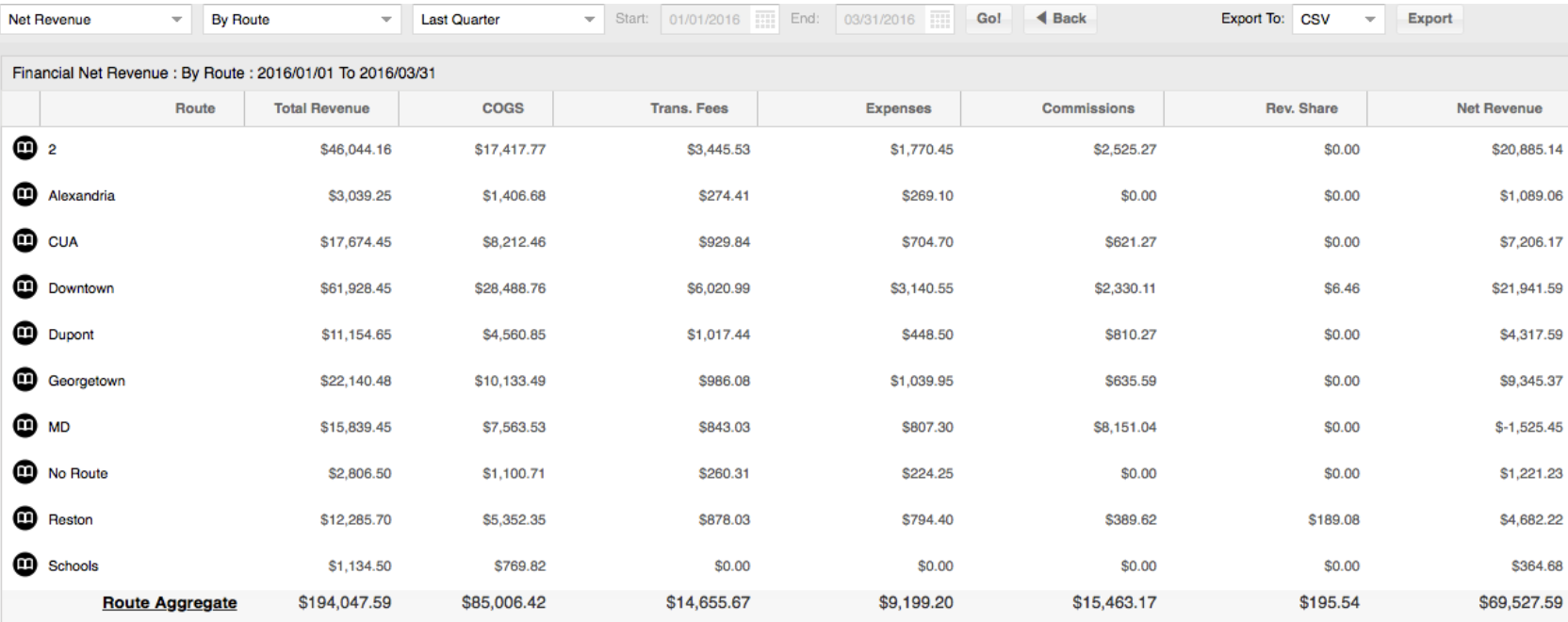Click Georgetown expenses $1,039.95
This screenshot has width=1568, height=622.
pyautogui.click(x=922, y=381)
